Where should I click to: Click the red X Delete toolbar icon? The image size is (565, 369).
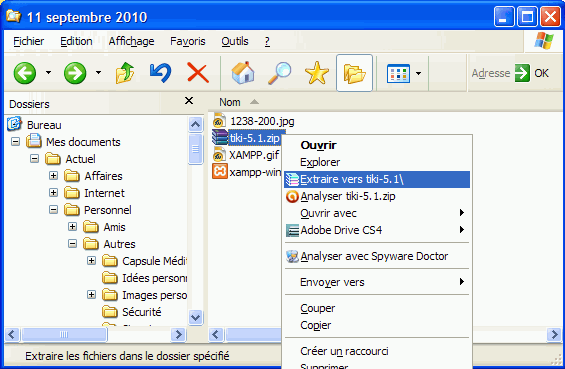coord(198,73)
